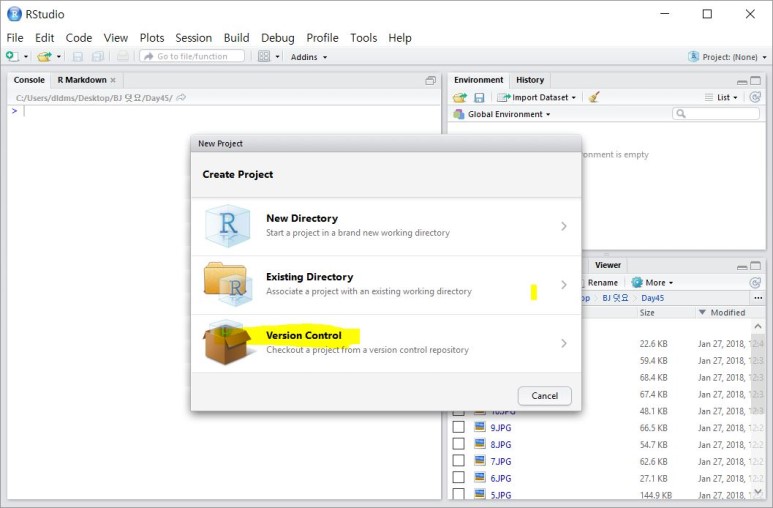Click the go to directory ellipsis button
773x508 pixels.
click(758, 298)
